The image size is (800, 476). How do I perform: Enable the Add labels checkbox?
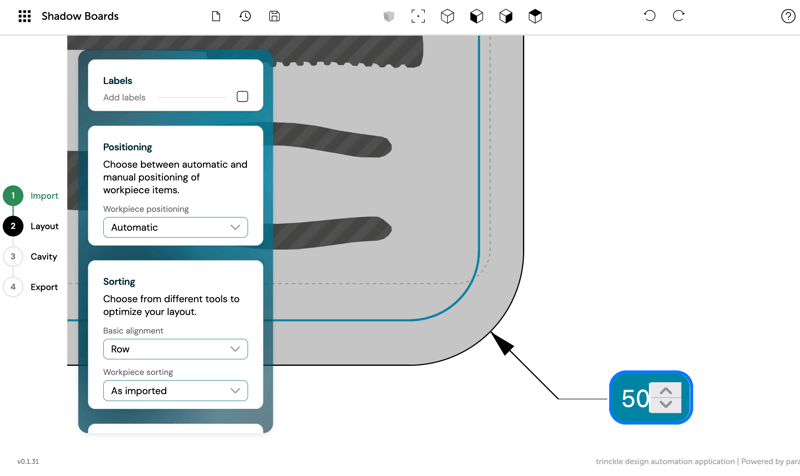242,96
